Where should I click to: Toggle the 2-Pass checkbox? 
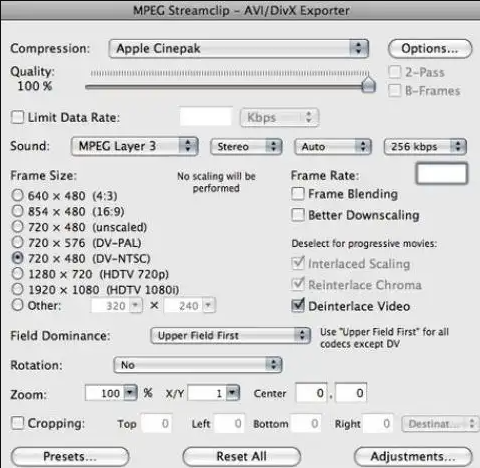395,72
